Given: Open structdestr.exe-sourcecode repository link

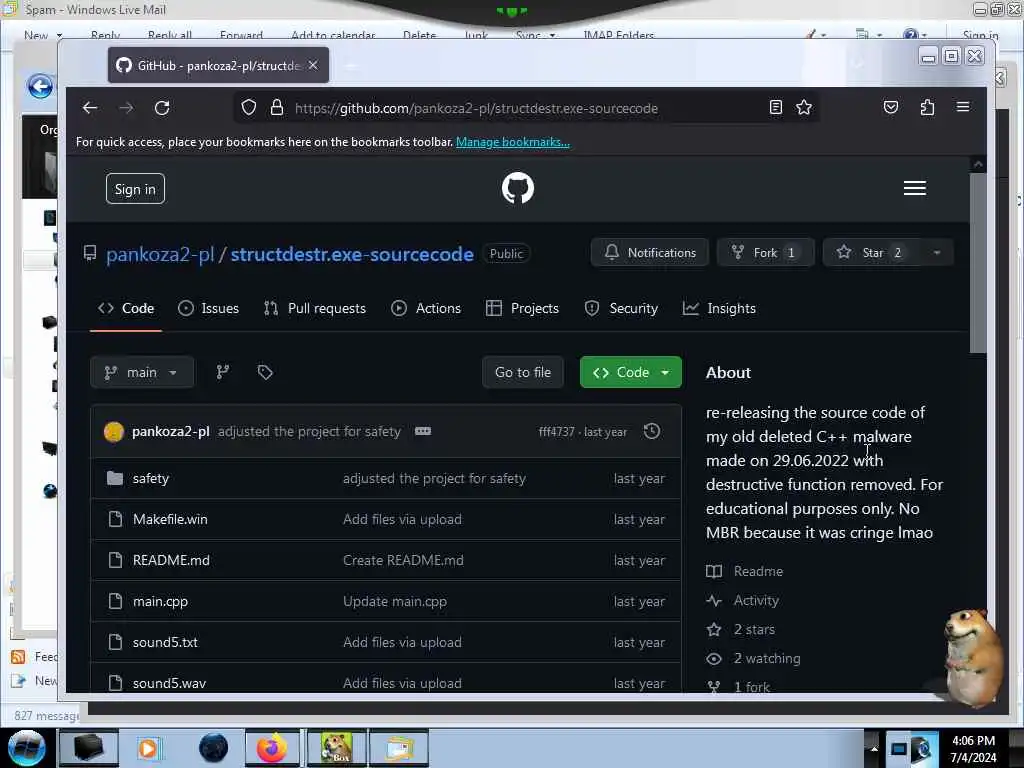Looking at the screenshot, I should click(352, 254).
